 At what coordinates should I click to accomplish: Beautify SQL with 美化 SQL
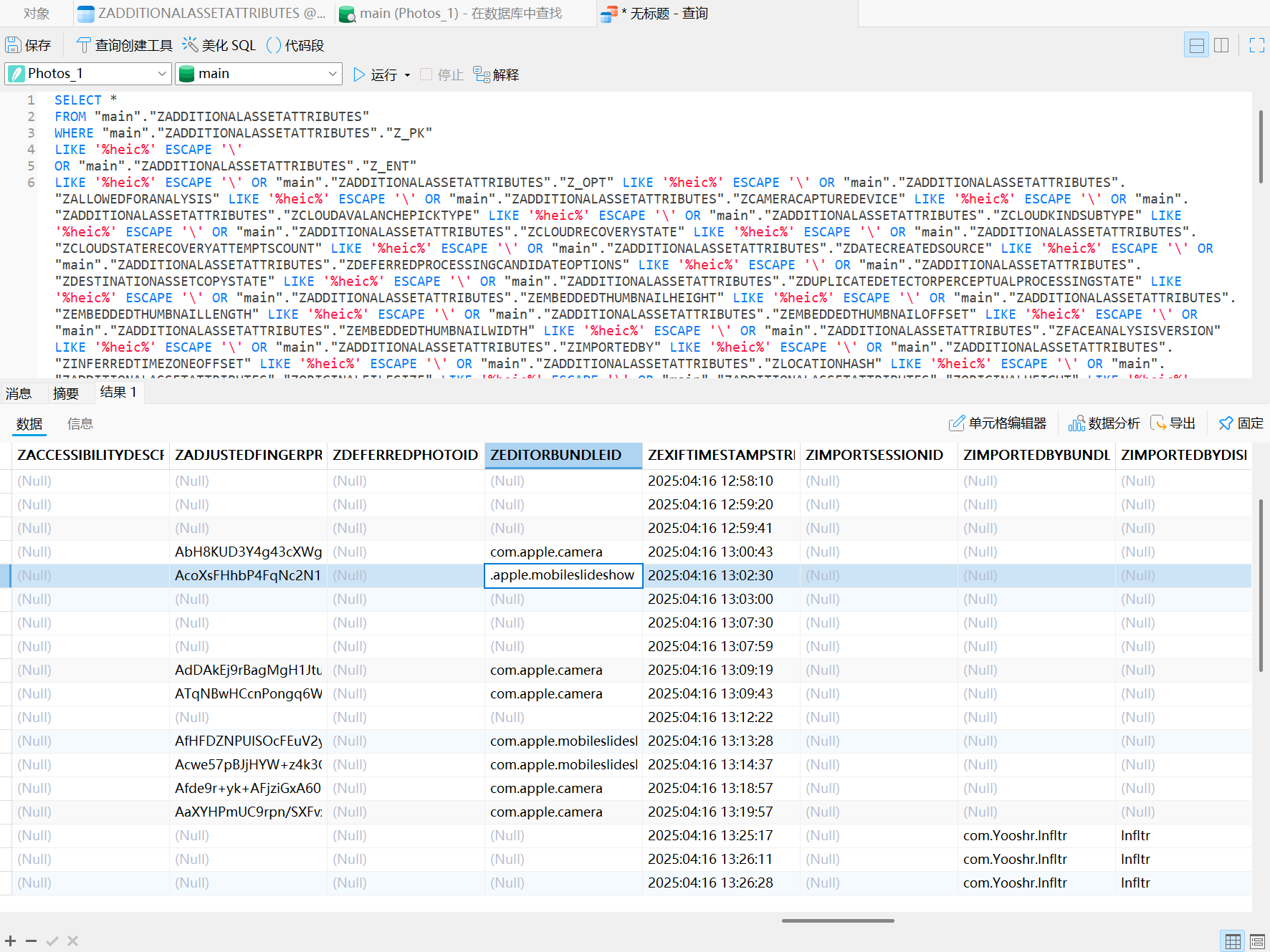point(219,45)
